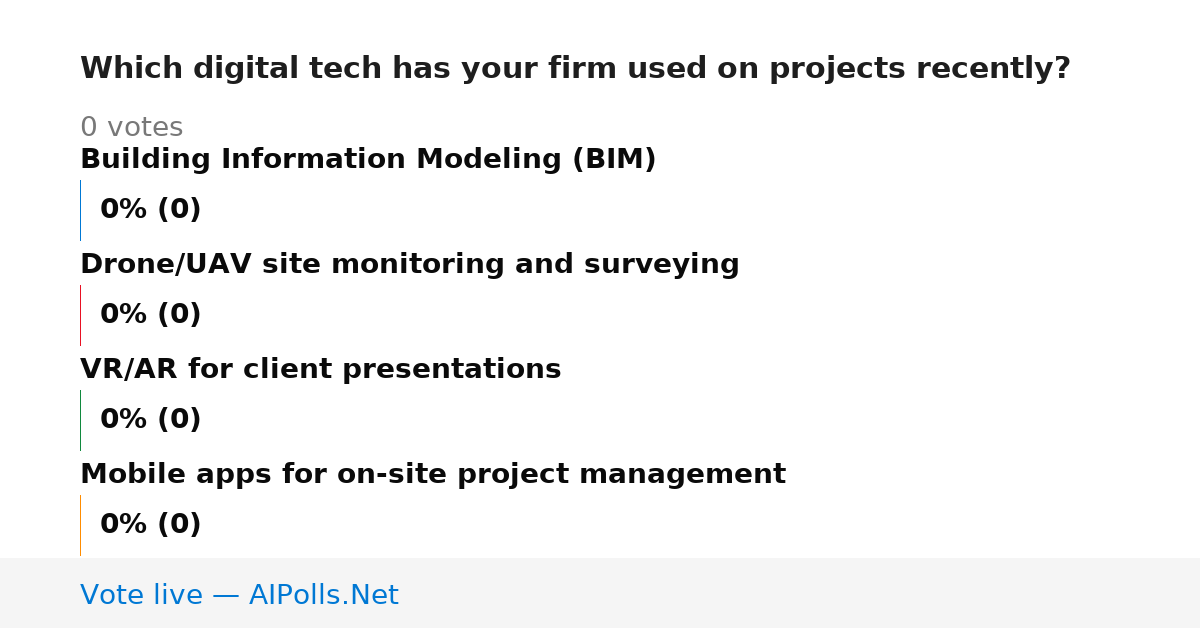
Task: Click the orange result bar under Mobile apps
Action: [80, 525]
